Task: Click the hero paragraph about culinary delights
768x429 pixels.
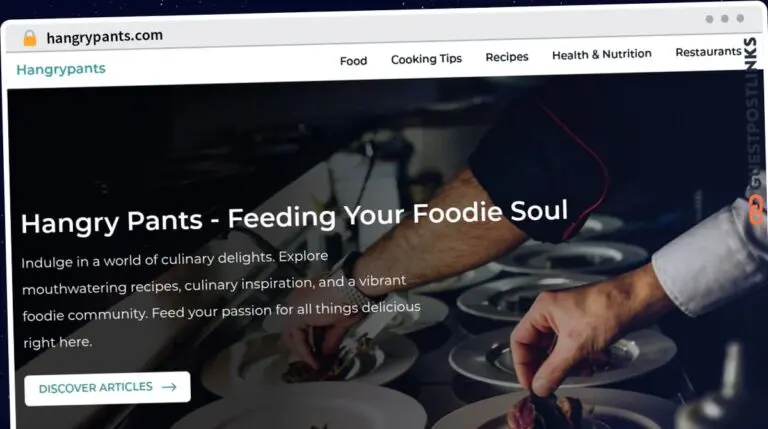Action: point(221,299)
